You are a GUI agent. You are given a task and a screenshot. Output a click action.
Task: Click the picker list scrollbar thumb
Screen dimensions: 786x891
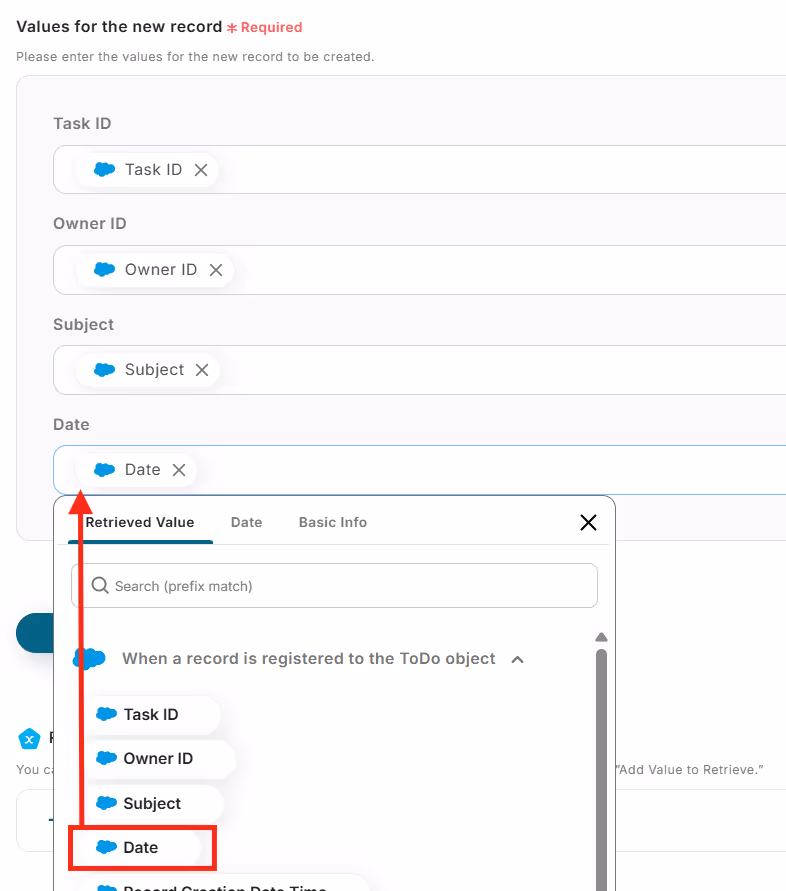(601, 770)
